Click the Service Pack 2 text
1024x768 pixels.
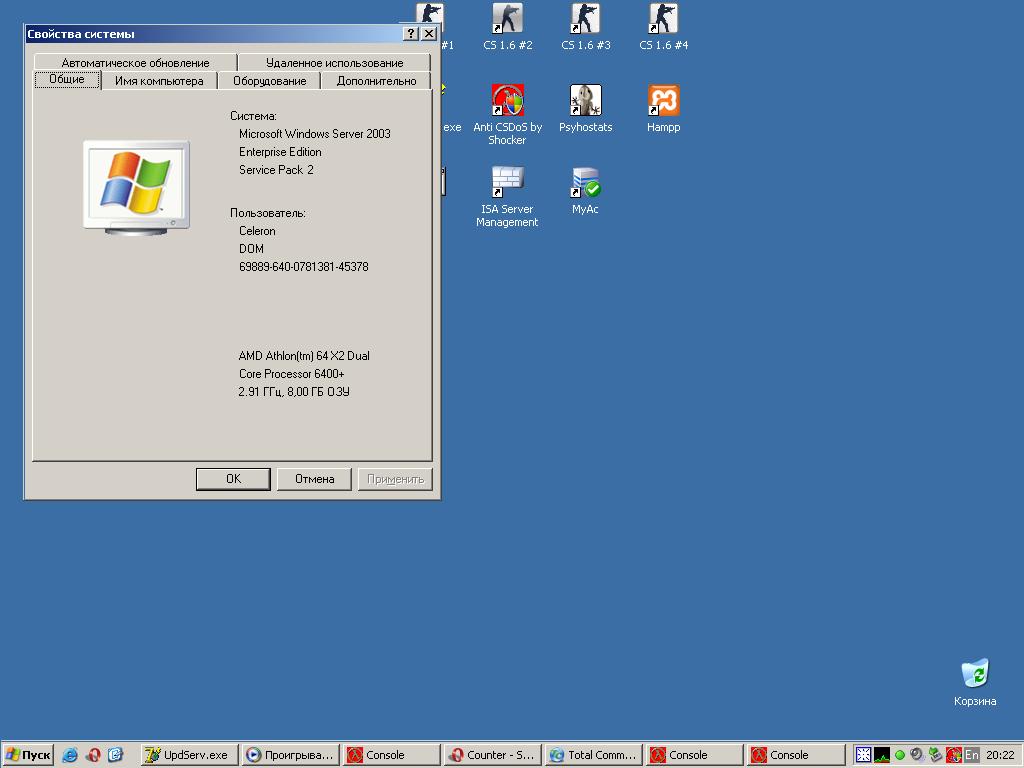pyautogui.click(x=276, y=170)
